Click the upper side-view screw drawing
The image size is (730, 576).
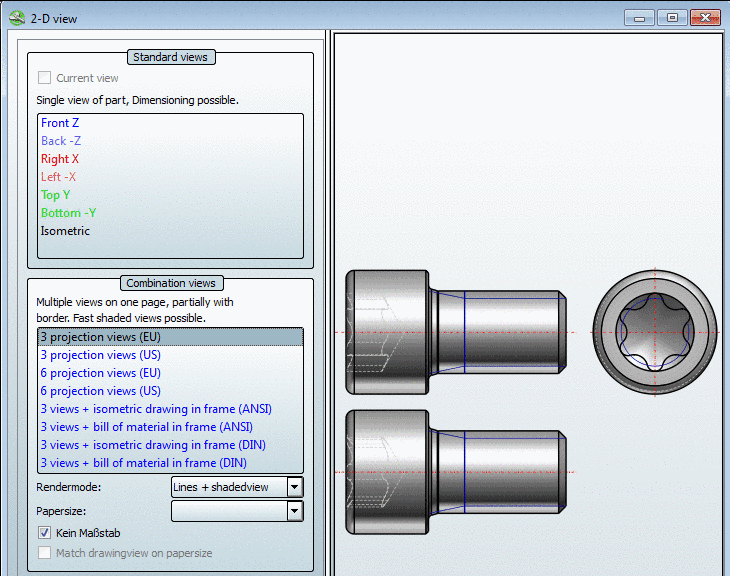(x=456, y=331)
